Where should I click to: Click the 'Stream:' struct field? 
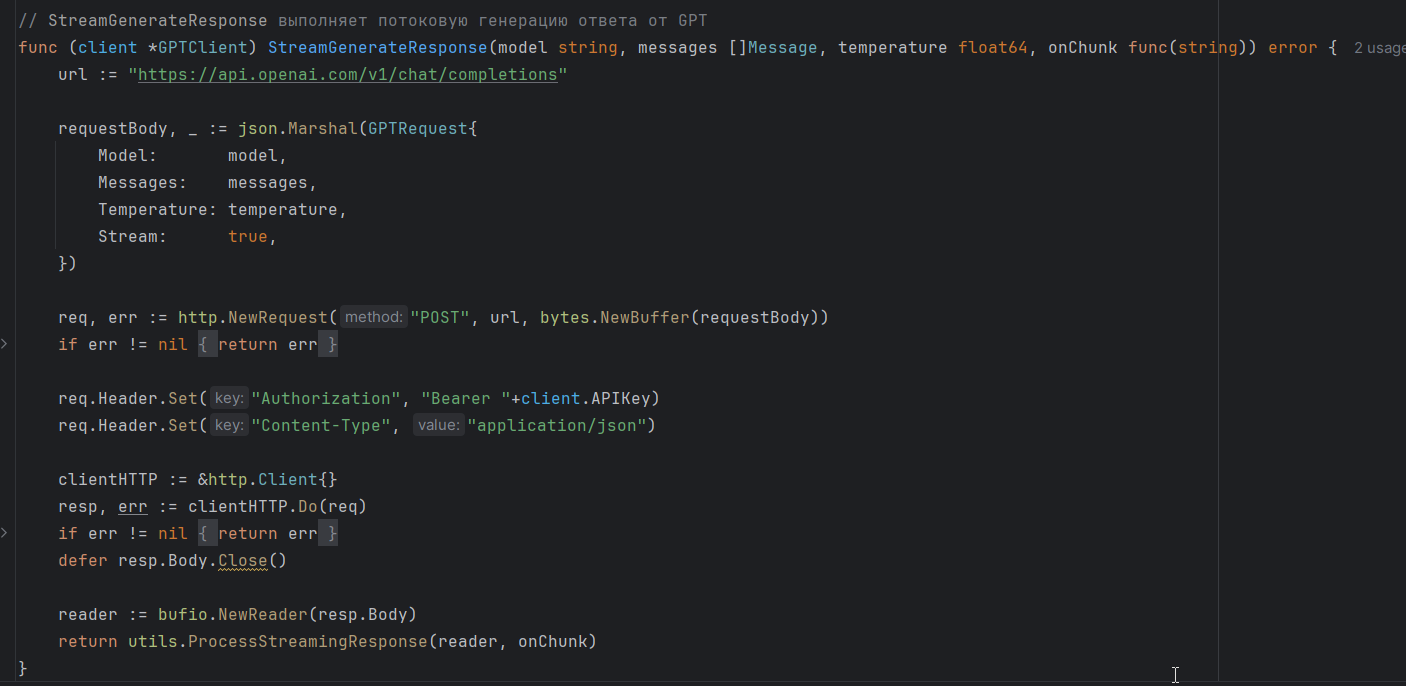pos(133,237)
